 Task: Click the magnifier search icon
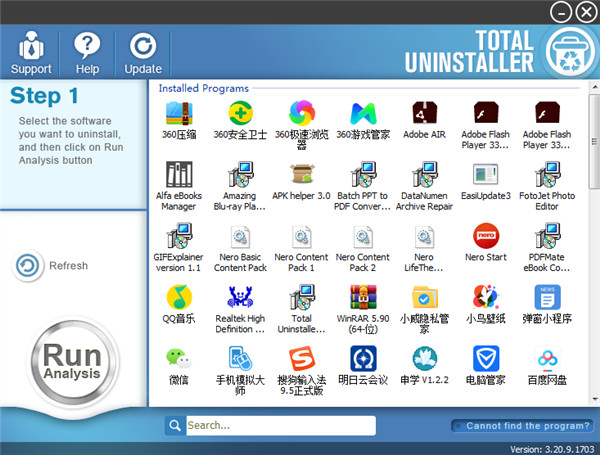175,425
